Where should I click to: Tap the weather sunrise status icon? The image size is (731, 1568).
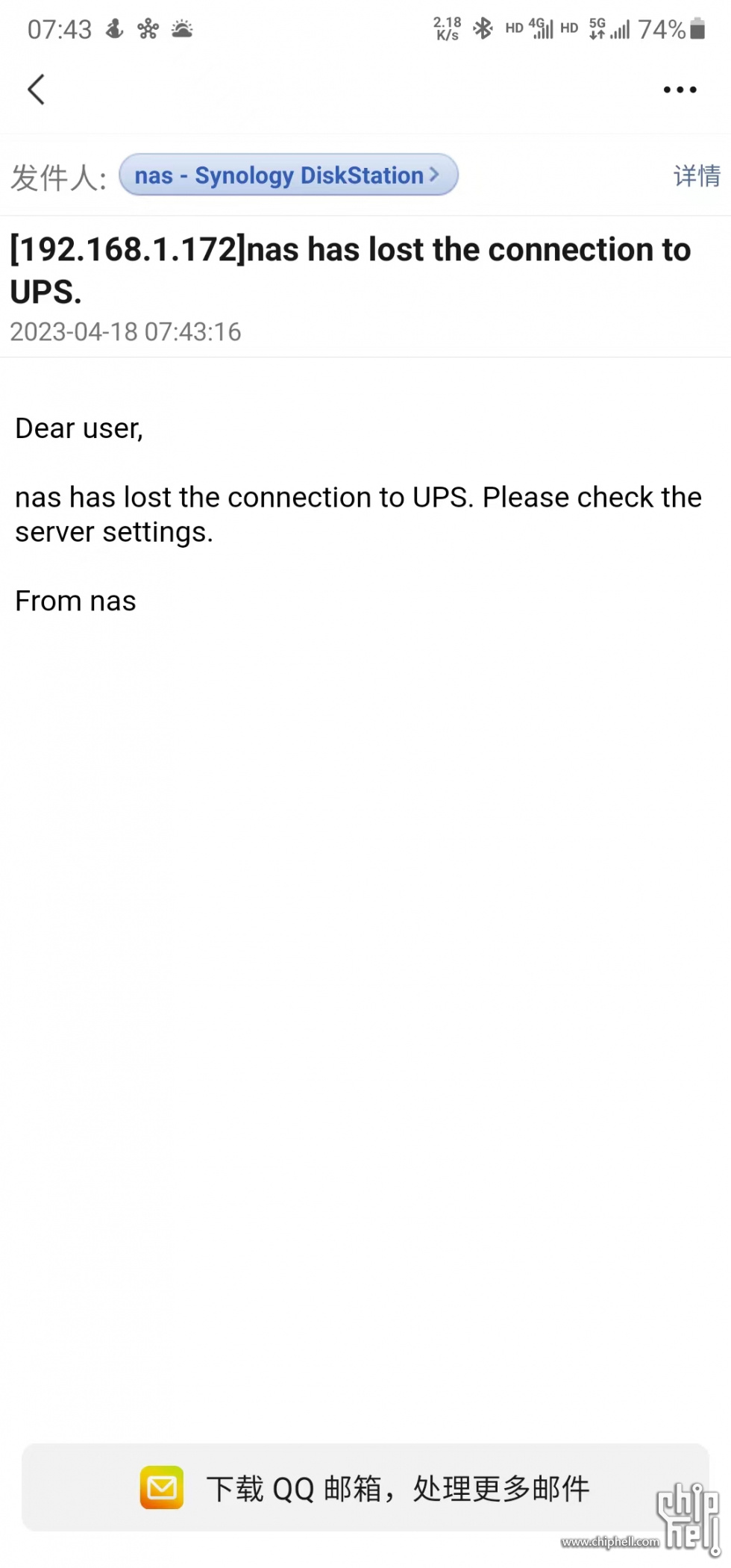click(x=182, y=29)
